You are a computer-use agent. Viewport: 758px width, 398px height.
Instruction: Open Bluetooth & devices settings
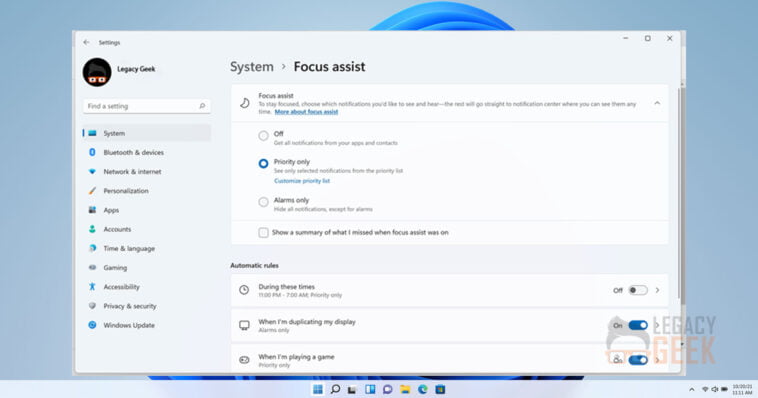147,152
